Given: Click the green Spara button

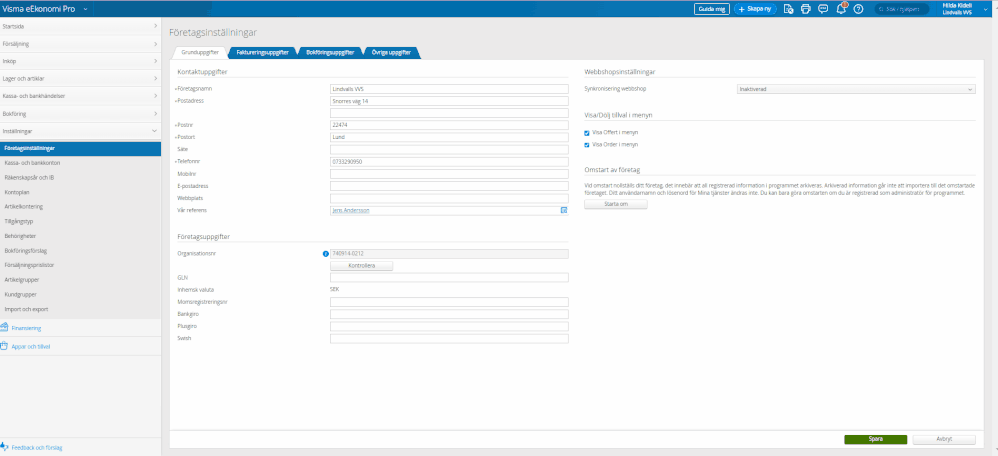Looking at the screenshot, I should [x=876, y=439].
